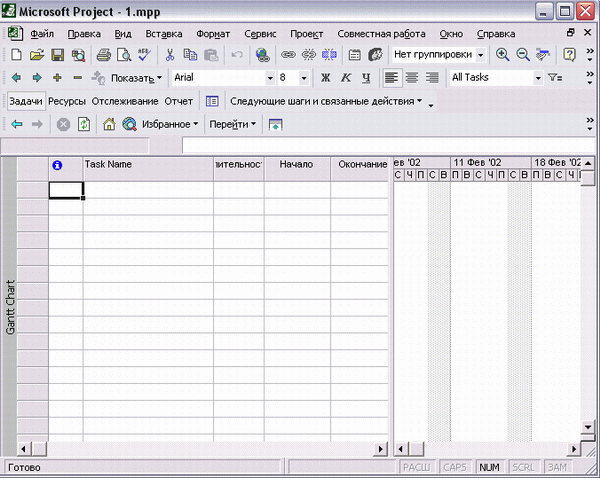This screenshot has width=600, height=478.
Task: Click the table horizontal scrollbar right arrow
Action: (380, 449)
